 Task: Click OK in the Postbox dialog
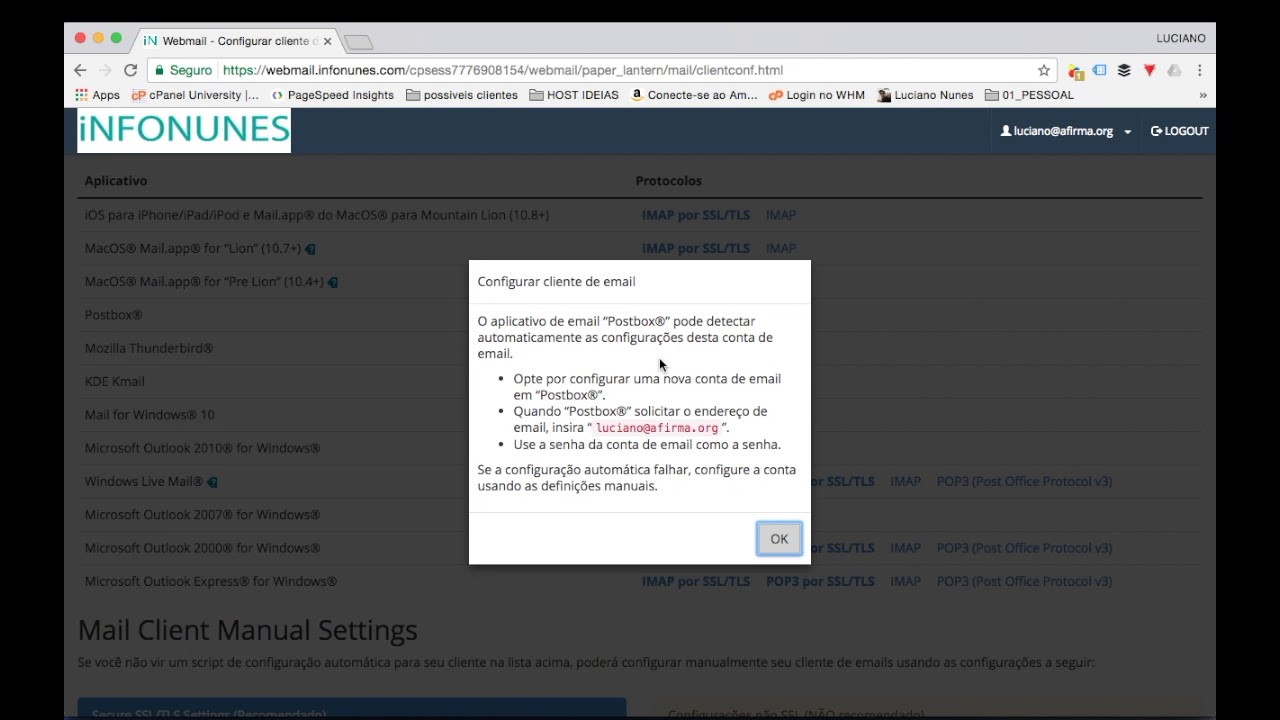point(779,539)
